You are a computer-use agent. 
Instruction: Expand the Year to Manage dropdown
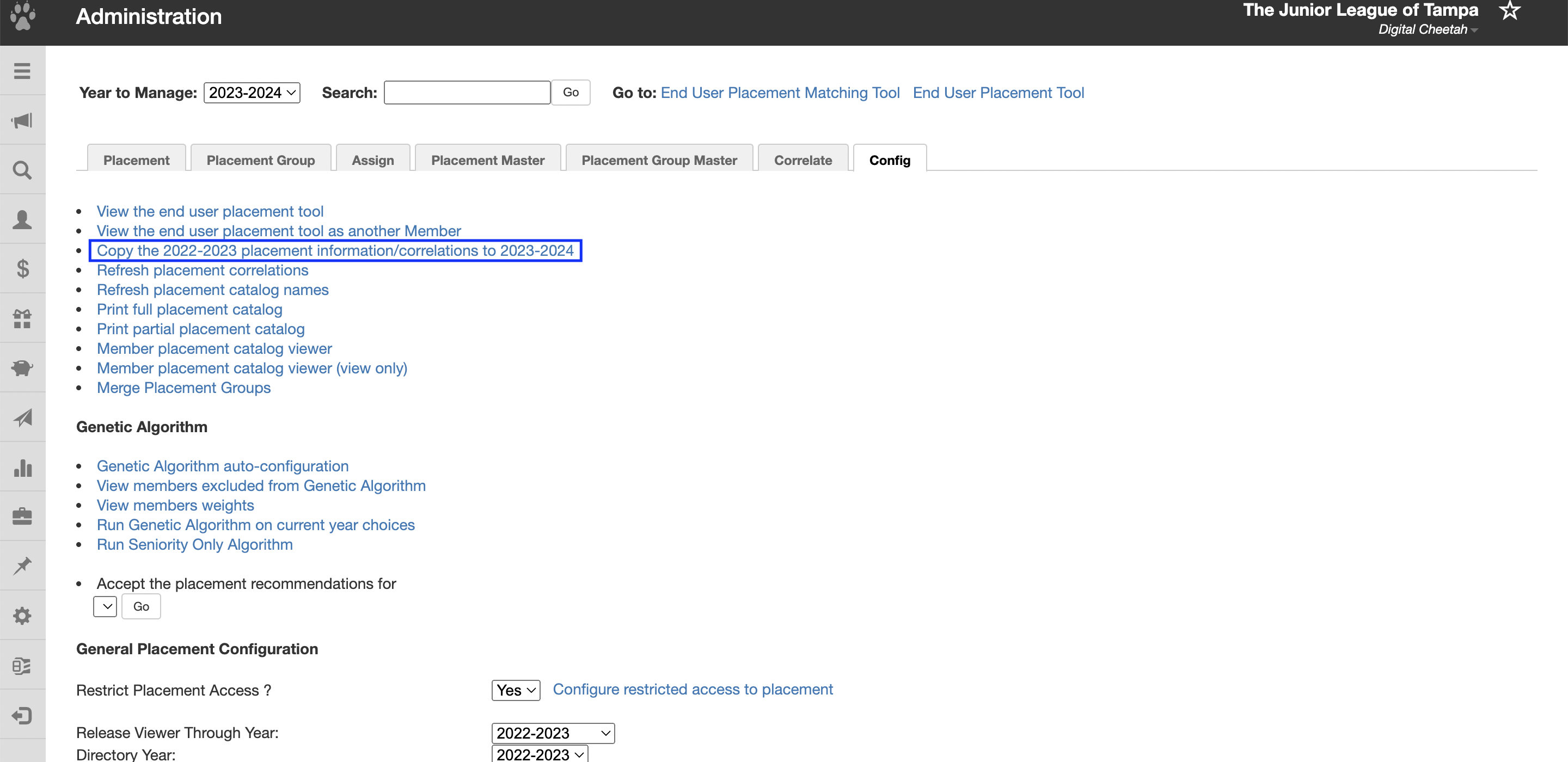252,93
